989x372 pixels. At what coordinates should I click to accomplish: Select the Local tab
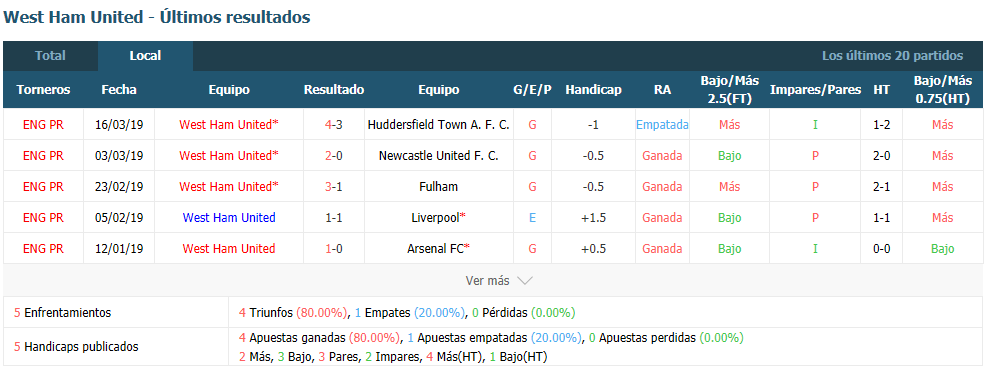(x=145, y=55)
